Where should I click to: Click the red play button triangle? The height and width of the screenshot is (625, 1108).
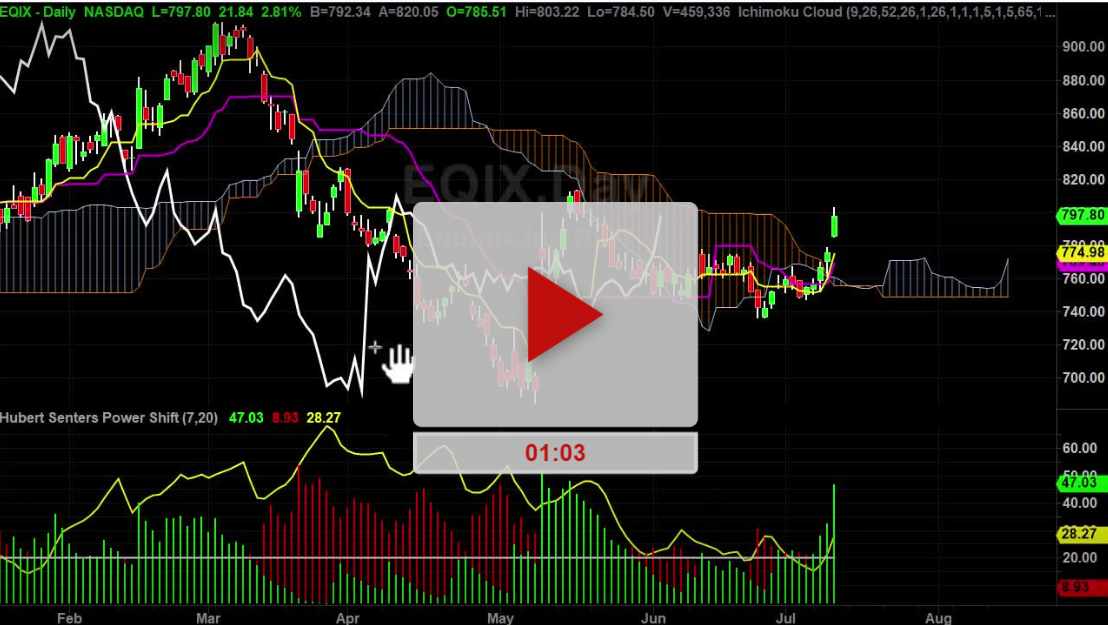(x=562, y=314)
